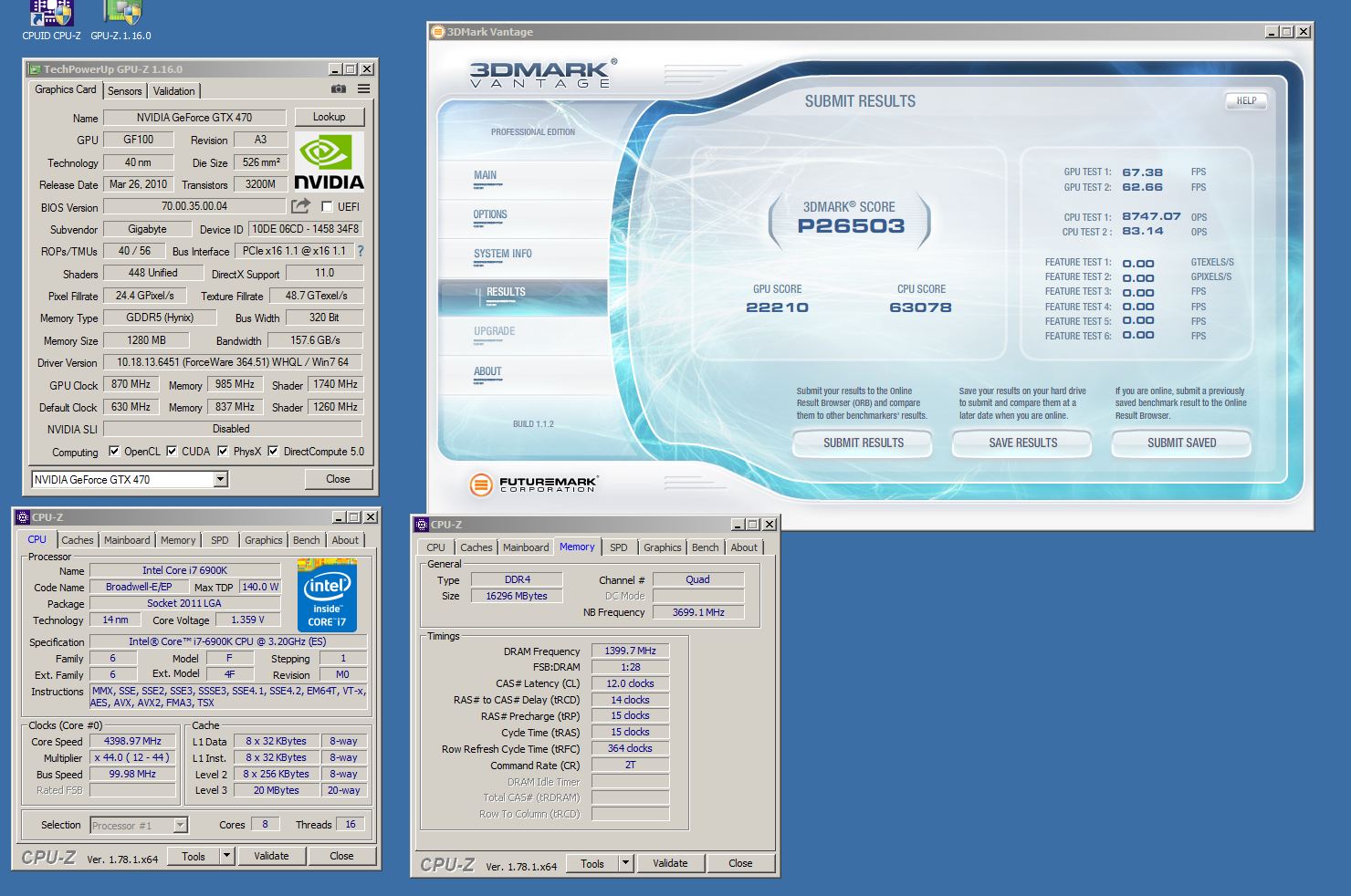This screenshot has height=896, width=1351.
Task: Toggle the PhysX checkbox
Action: coord(223,451)
